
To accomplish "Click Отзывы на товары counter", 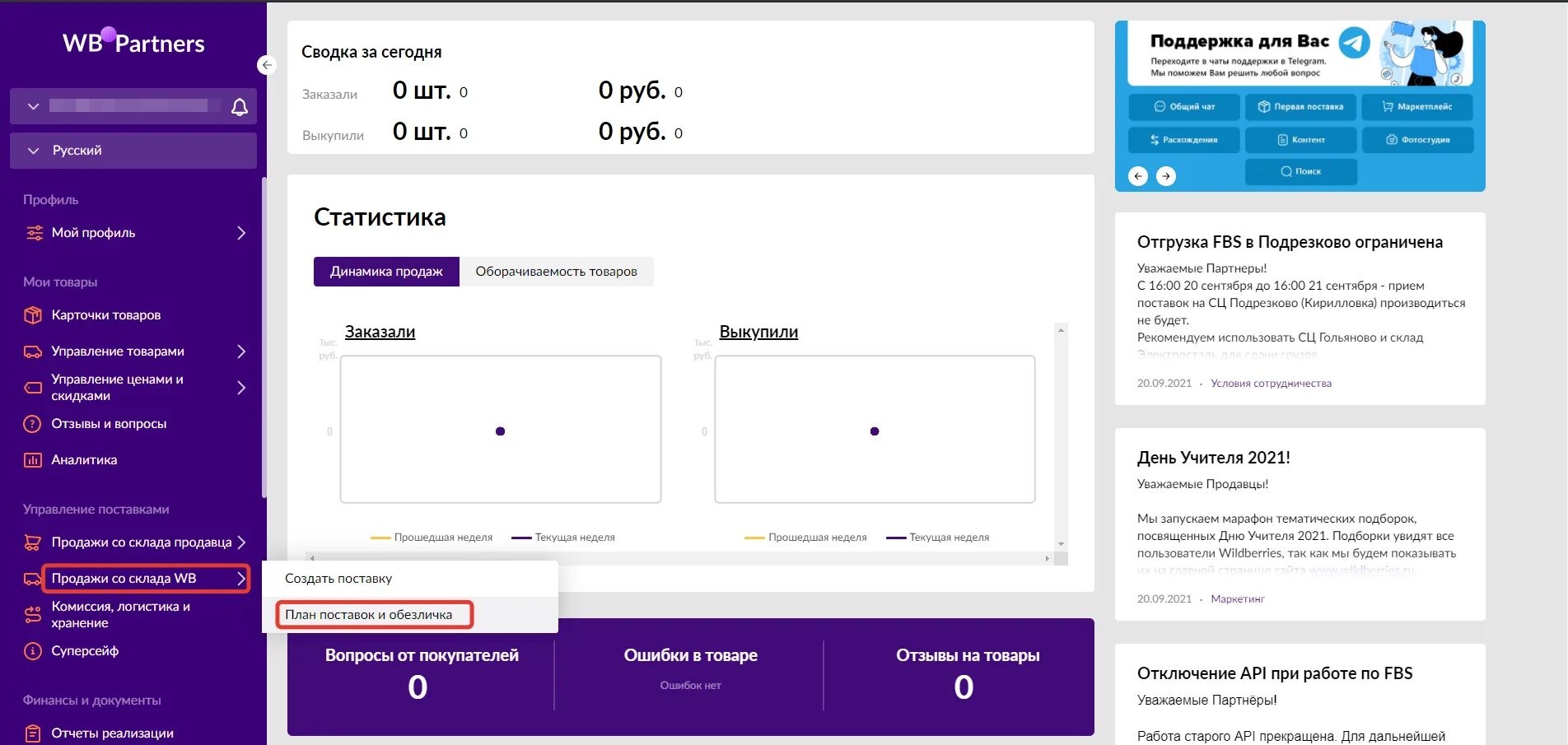I will click(967, 675).
